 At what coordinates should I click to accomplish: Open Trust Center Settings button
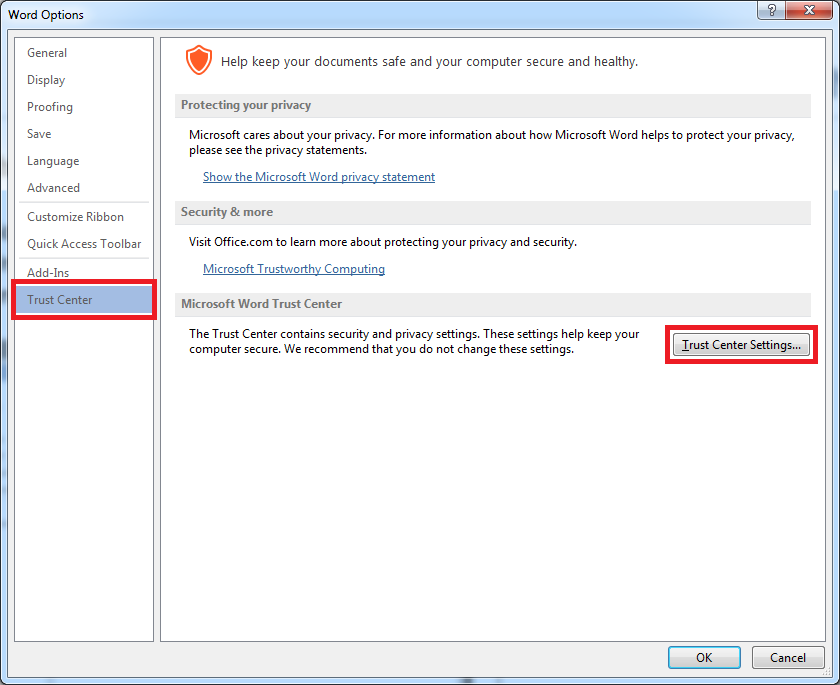(x=741, y=345)
